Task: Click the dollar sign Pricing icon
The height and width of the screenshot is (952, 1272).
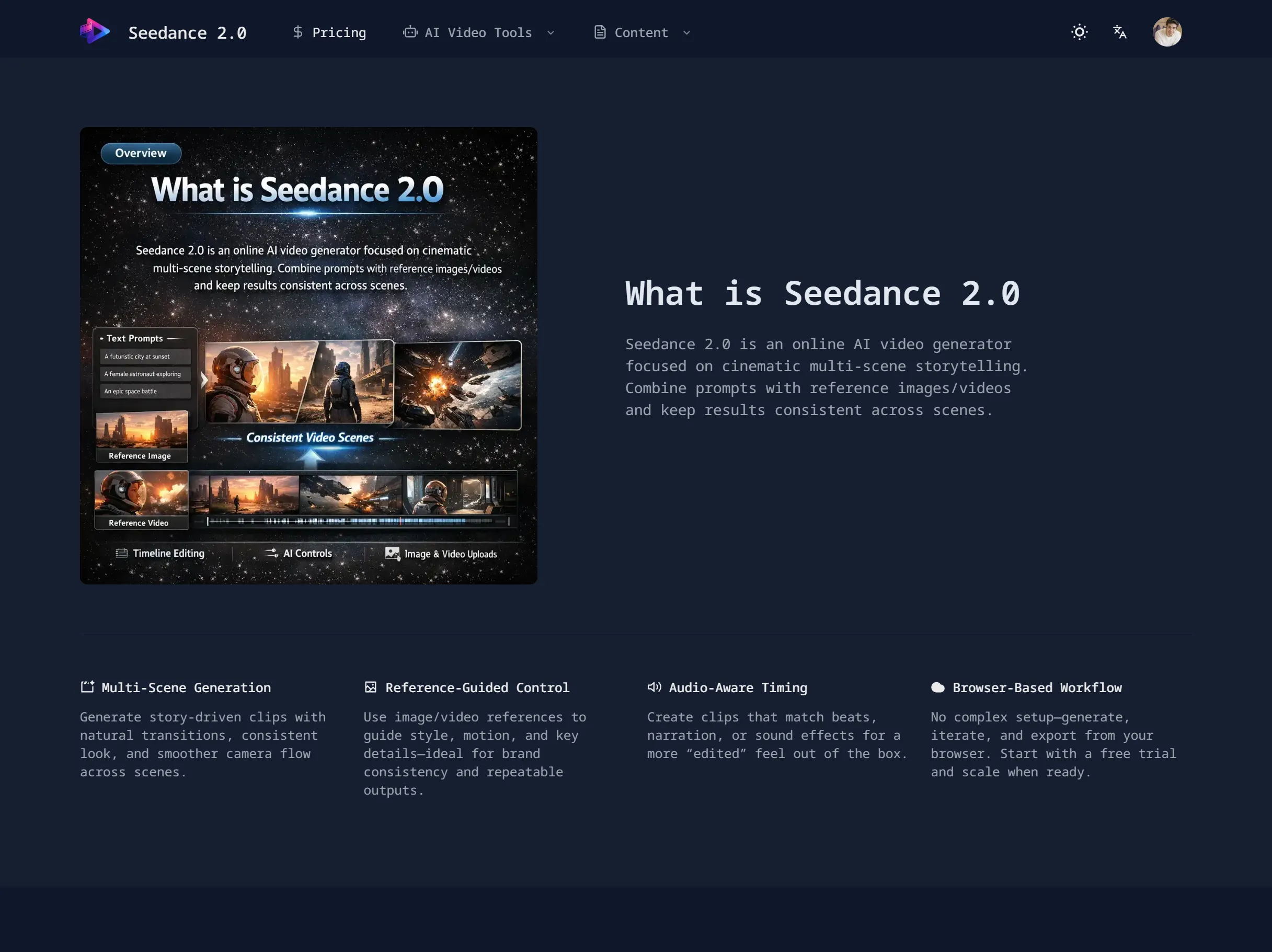Action: pyautogui.click(x=297, y=32)
